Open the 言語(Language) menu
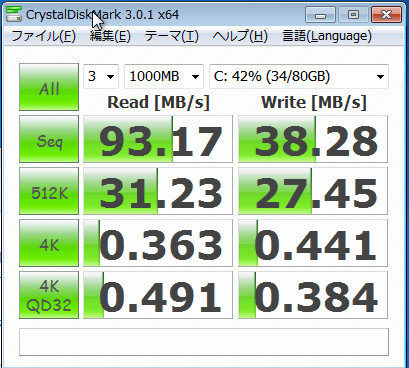The image size is (409, 368). click(327, 36)
